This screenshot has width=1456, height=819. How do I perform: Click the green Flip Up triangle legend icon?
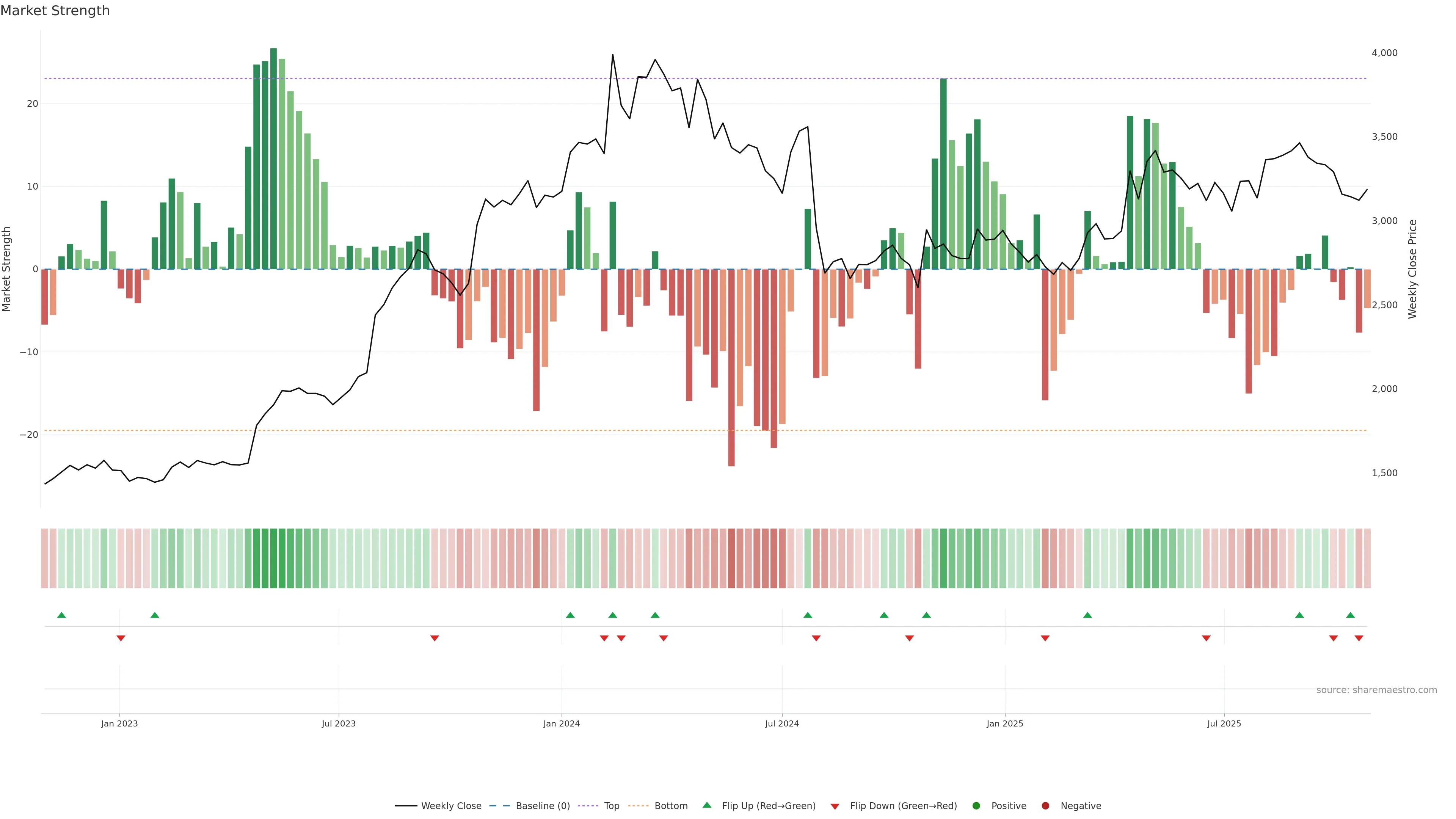tap(706, 805)
